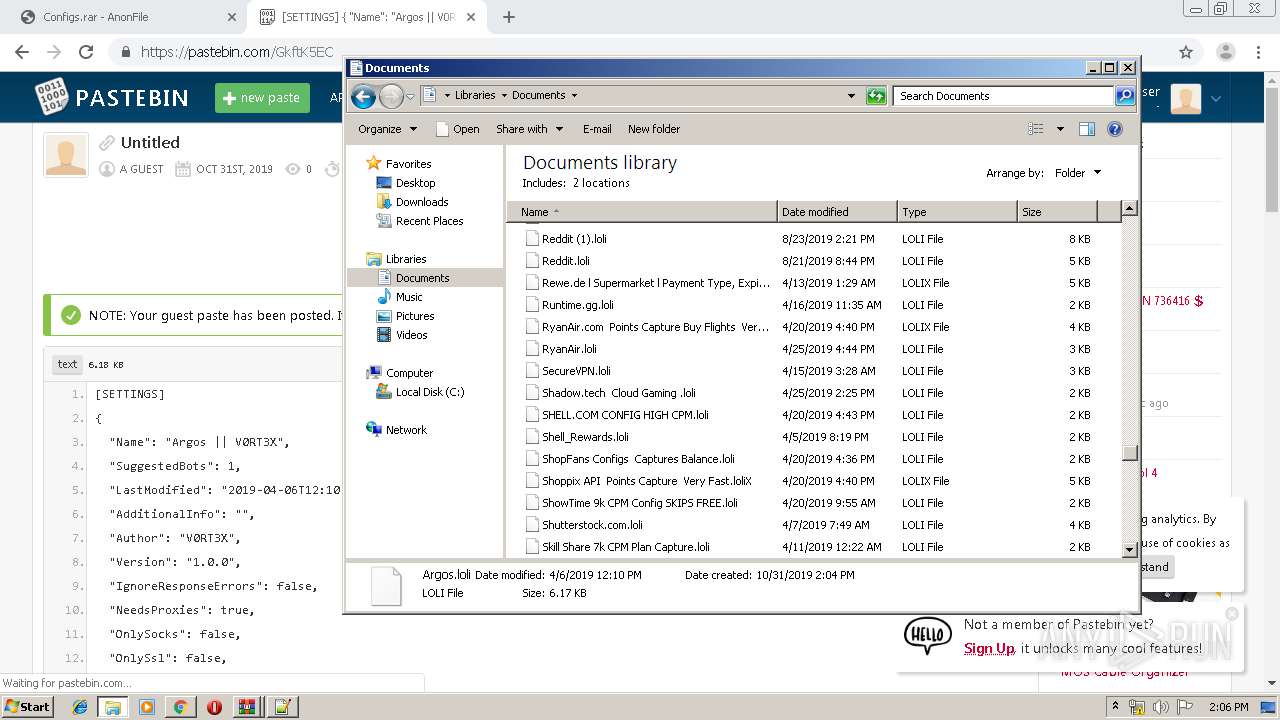Open a new Chrome tab
This screenshot has width=1280, height=720.
pyautogui.click(x=508, y=17)
